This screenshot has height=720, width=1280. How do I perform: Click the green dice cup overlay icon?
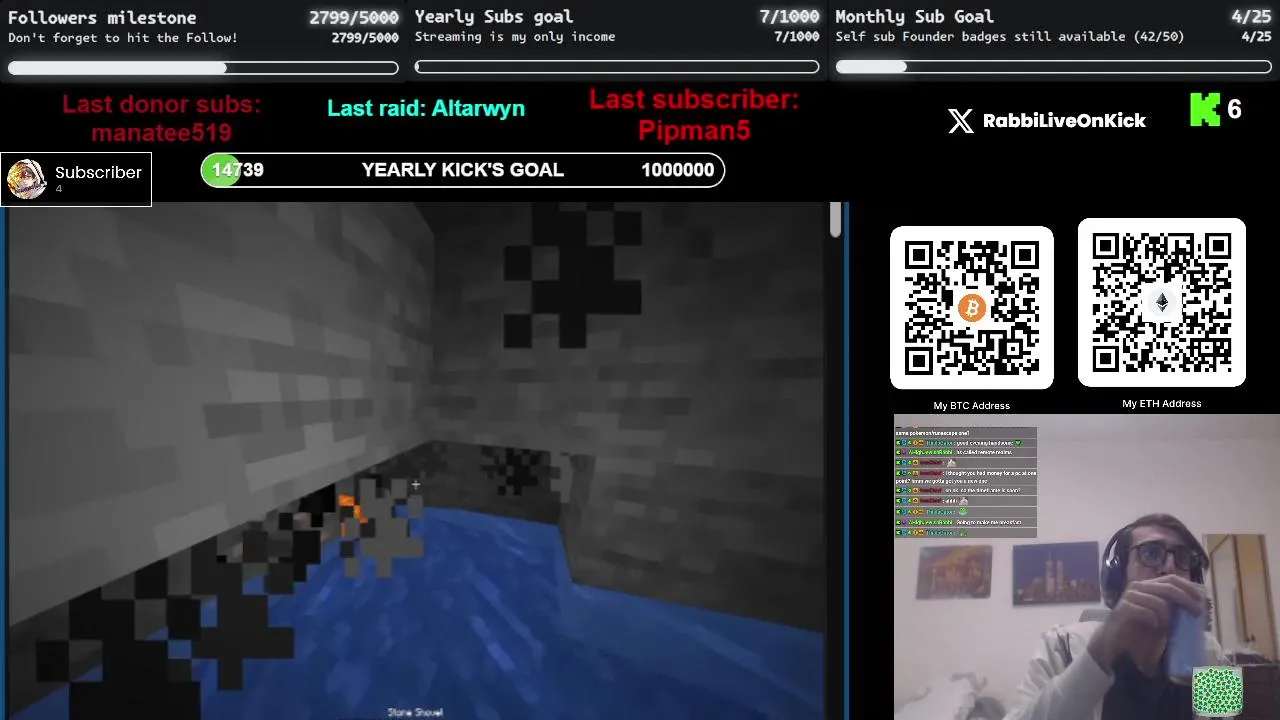click(1217, 692)
